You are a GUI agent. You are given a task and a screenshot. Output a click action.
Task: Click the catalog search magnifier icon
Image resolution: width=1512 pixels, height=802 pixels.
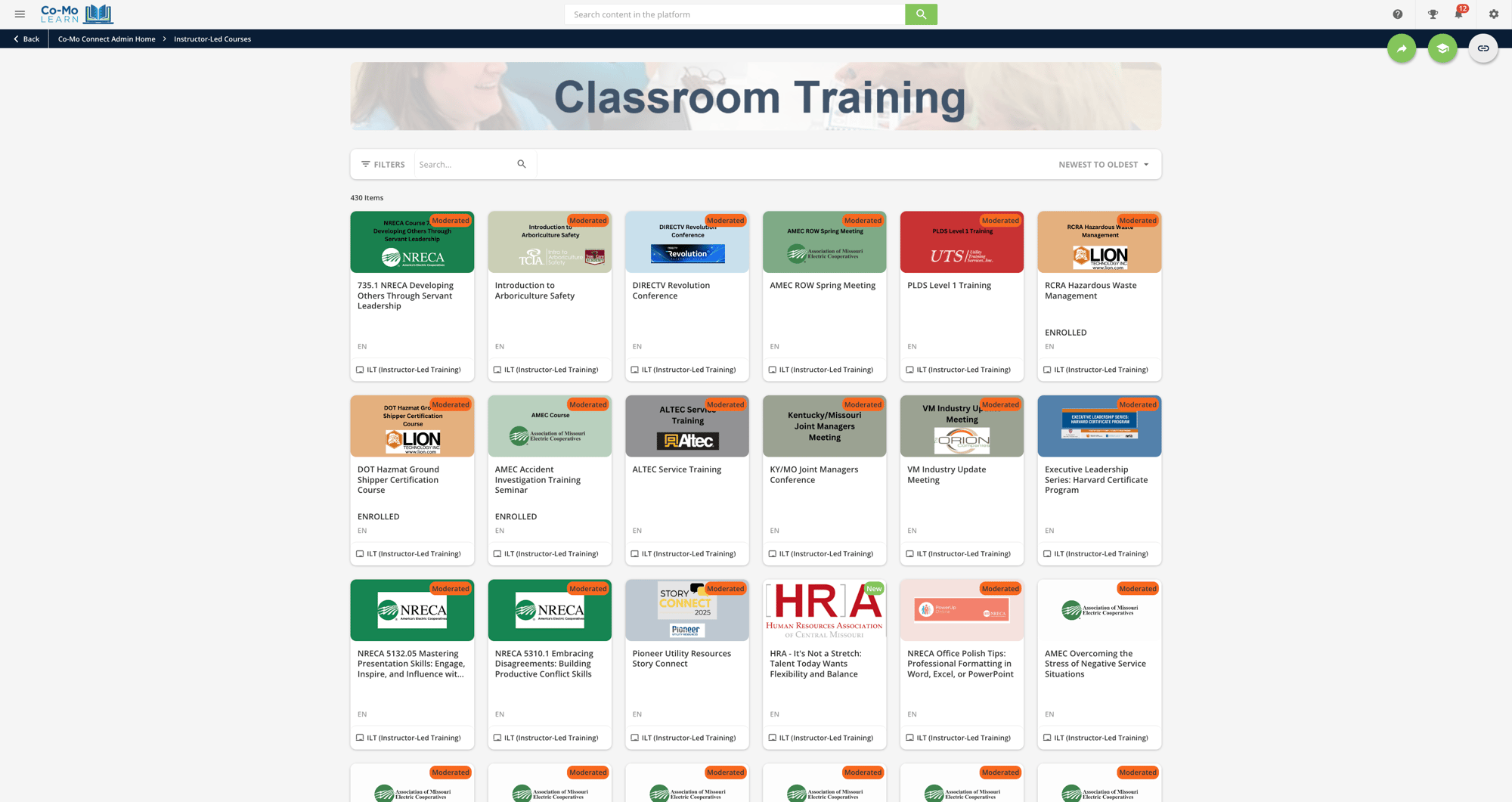[x=522, y=164]
